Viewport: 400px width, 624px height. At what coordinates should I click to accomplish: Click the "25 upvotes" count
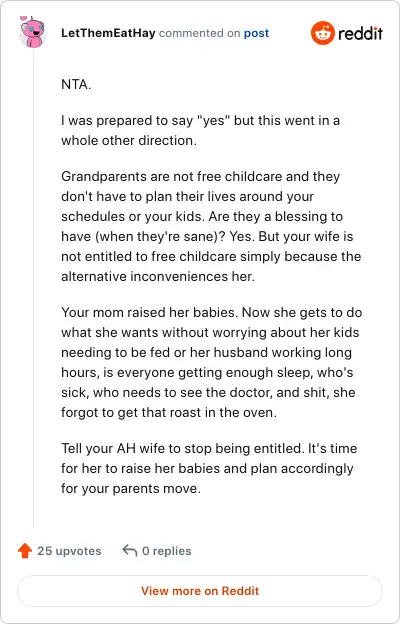(x=69, y=551)
